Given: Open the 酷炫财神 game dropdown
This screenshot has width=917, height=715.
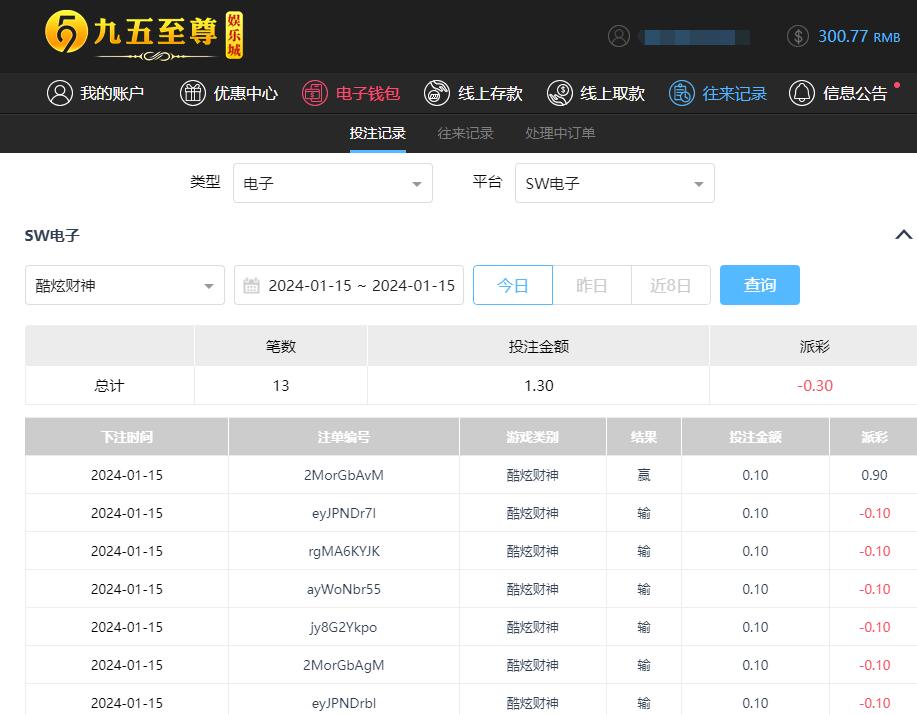Looking at the screenshot, I should pyautogui.click(x=125, y=285).
